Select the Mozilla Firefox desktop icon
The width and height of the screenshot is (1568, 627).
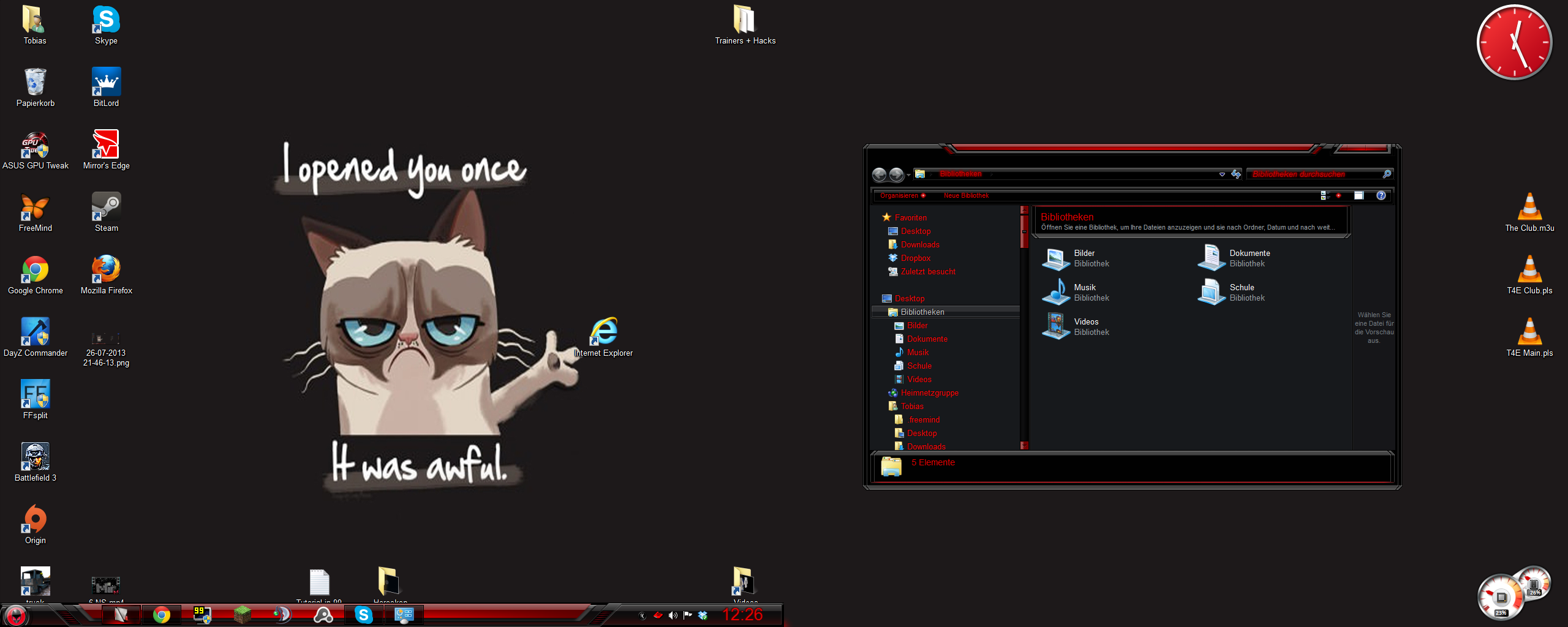click(106, 275)
